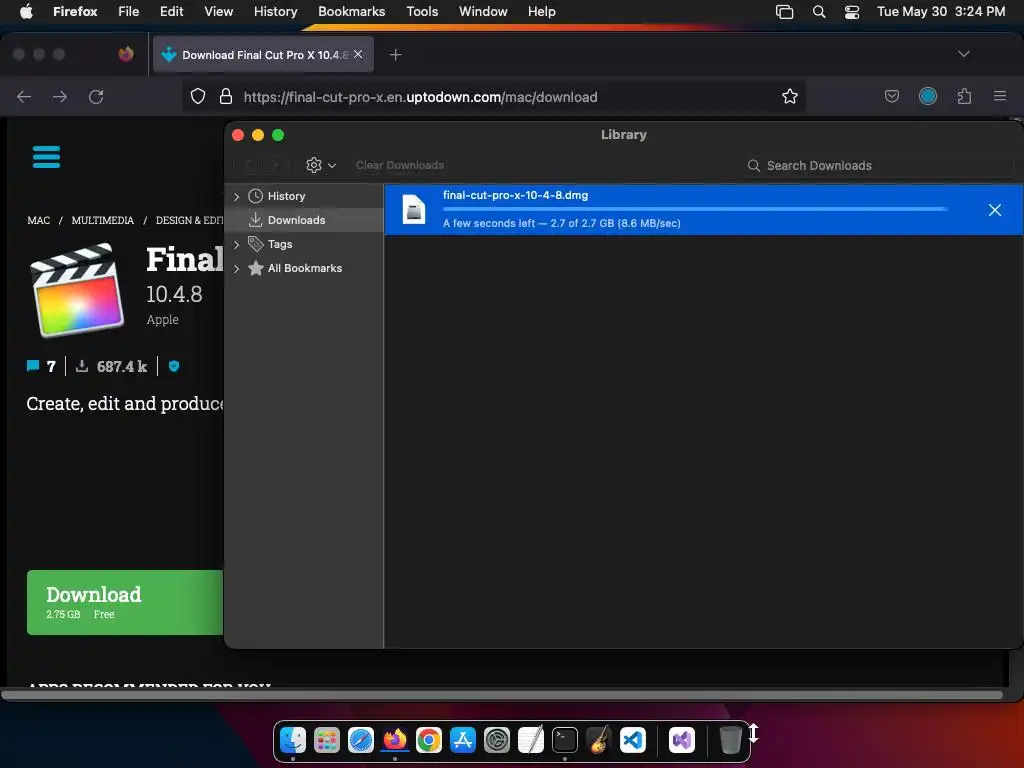Open Finder from the Dock
Viewport: 1024px width, 768px height.
tap(293, 740)
